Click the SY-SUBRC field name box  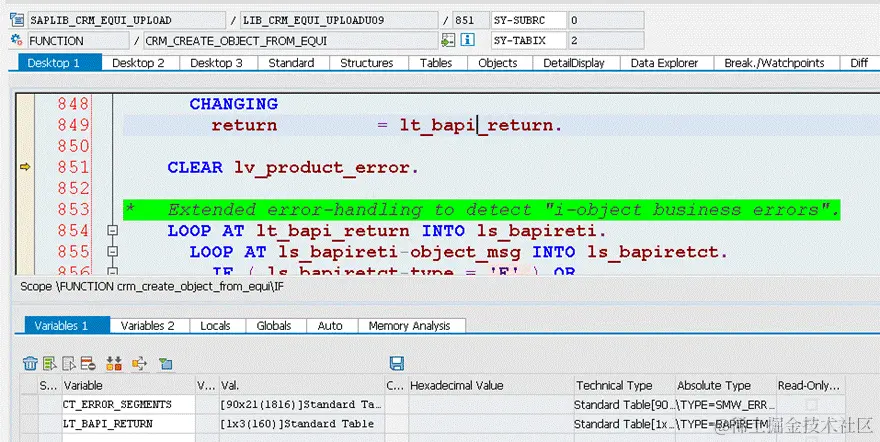point(529,20)
